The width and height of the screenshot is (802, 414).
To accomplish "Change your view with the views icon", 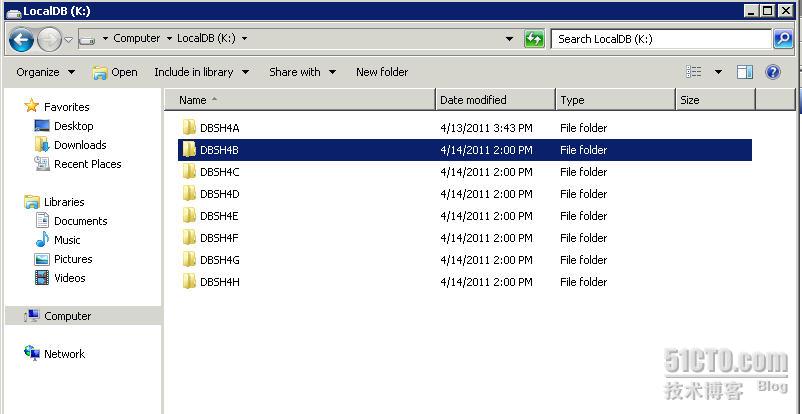I will click(x=694, y=72).
